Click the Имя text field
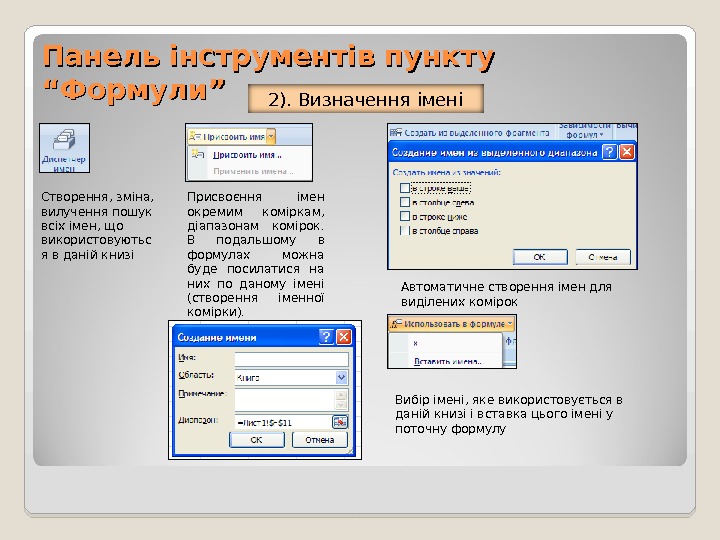Viewport: 720px width, 540px height. tap(292, 359)
